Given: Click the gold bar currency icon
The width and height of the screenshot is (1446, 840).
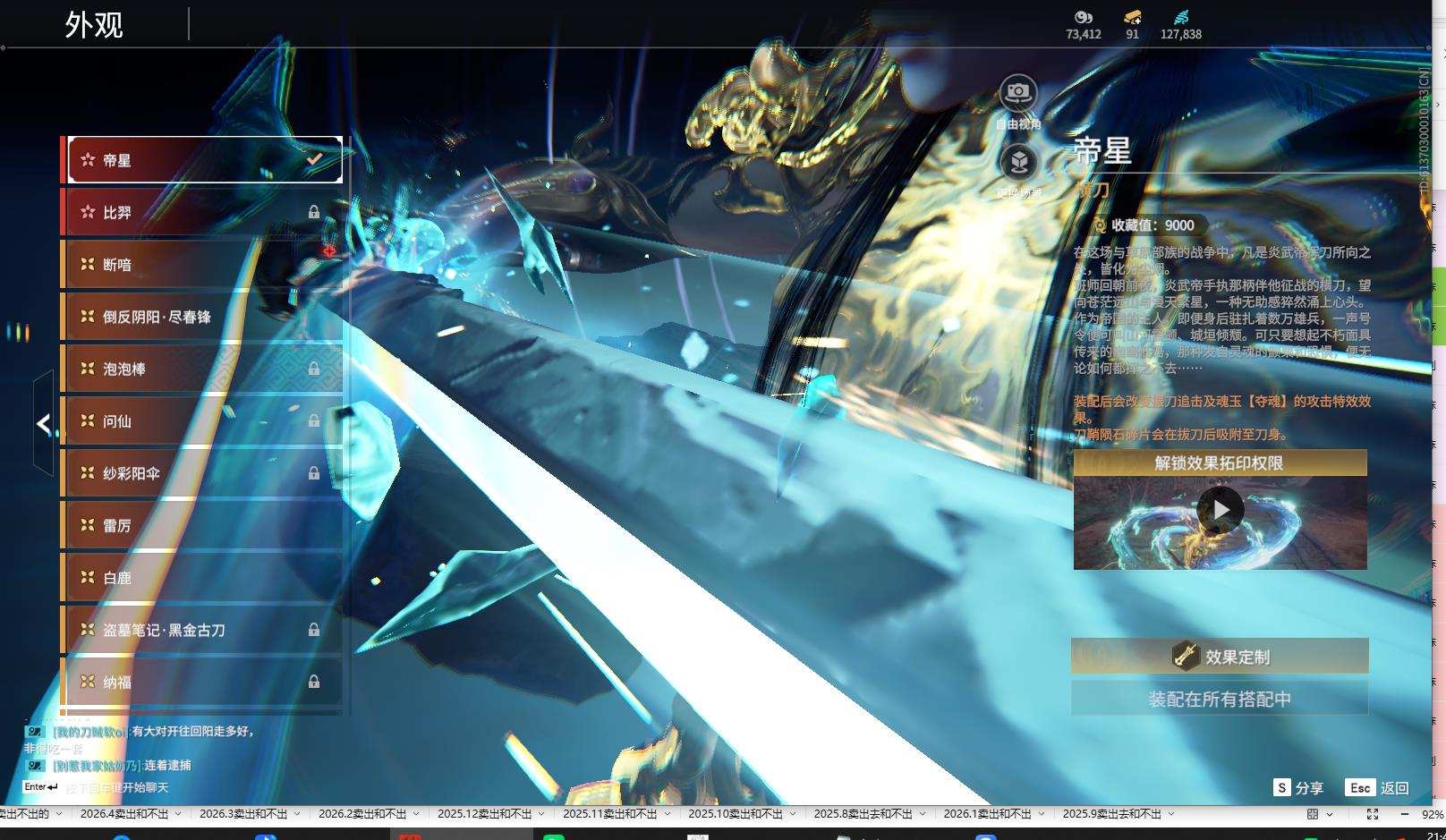Looking at the screenshot, I should coord(1133,17).
